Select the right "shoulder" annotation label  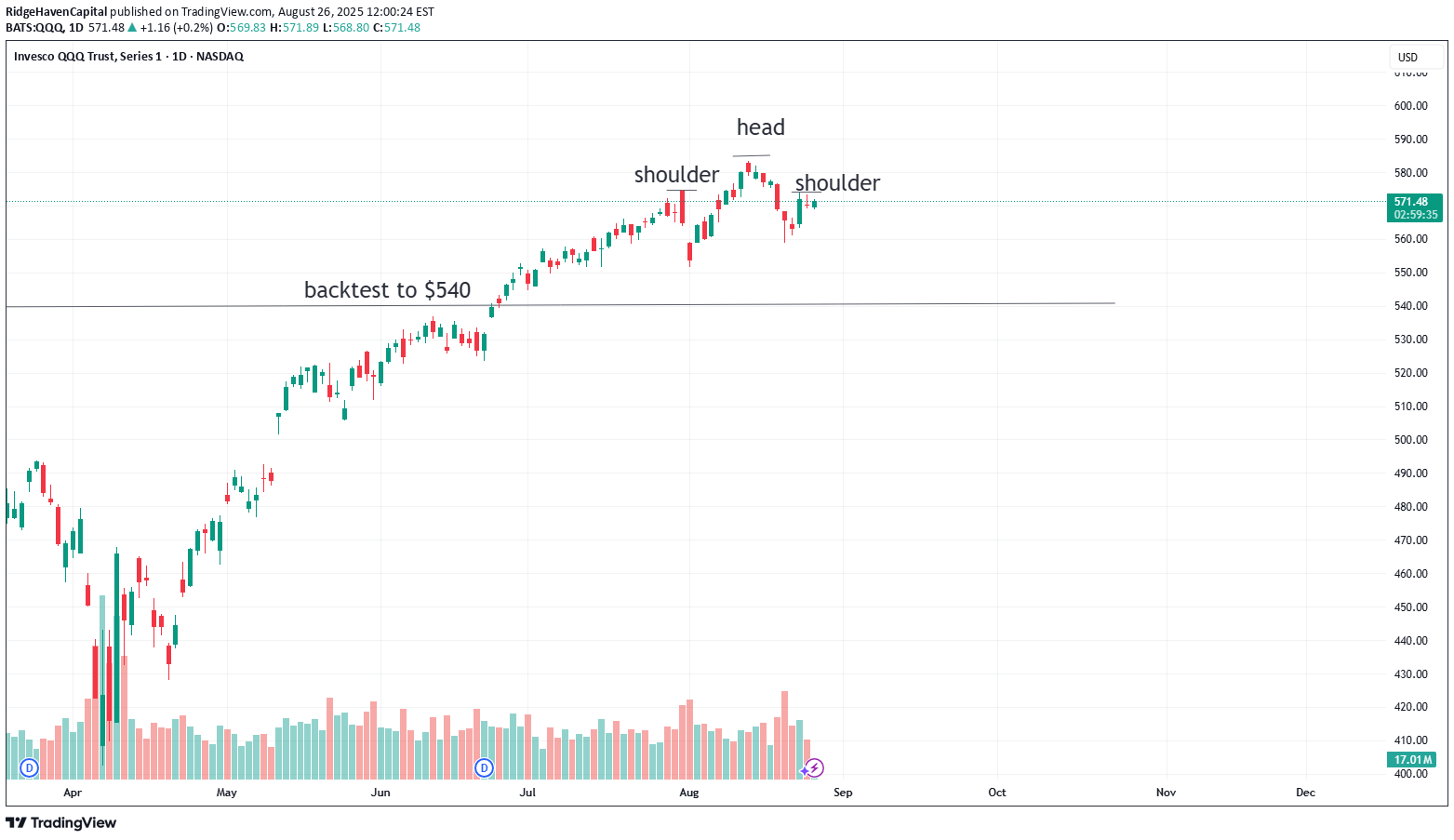[x=837, y=183]
